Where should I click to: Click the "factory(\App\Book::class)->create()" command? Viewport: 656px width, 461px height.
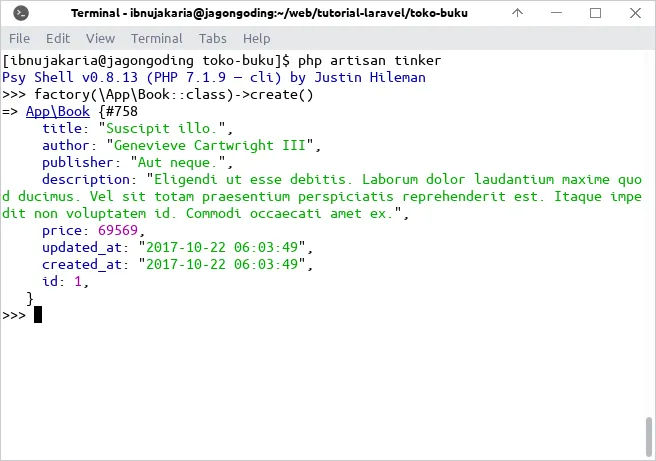pyautogui.click(x=174, y=95)
